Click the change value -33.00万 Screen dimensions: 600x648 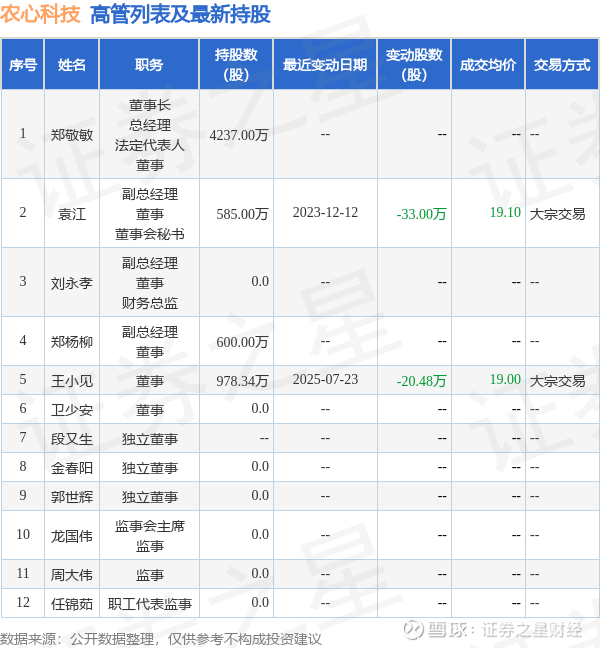point(421,214)
